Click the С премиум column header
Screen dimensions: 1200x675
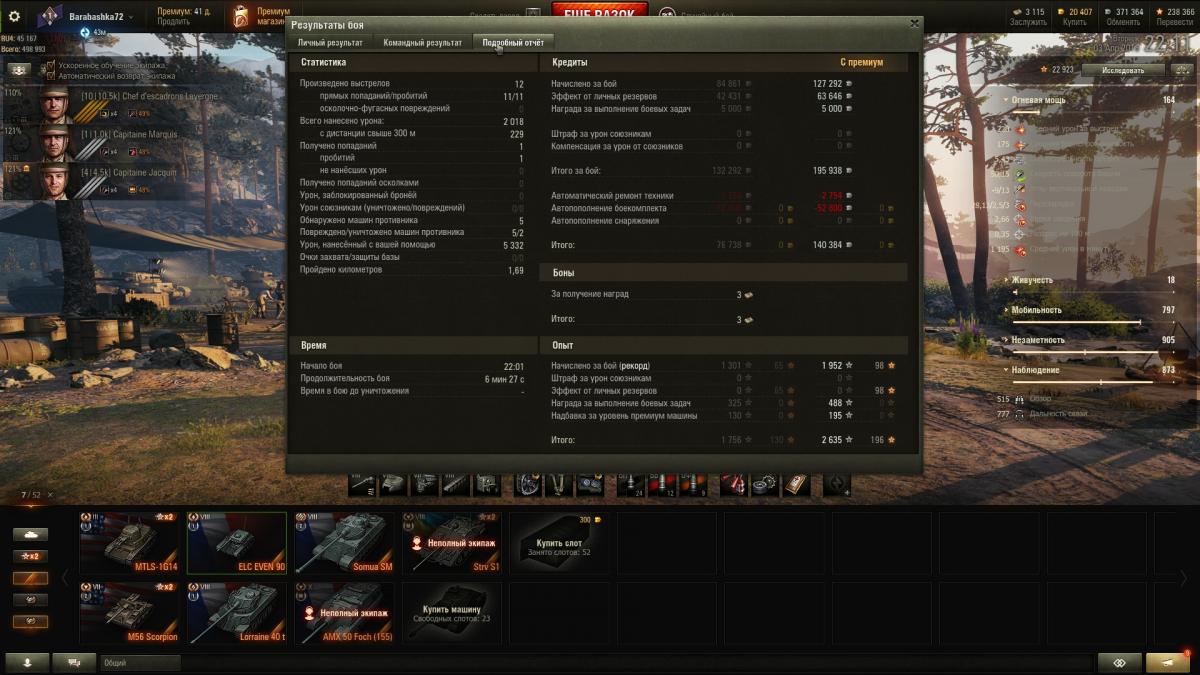coord(861,62)
